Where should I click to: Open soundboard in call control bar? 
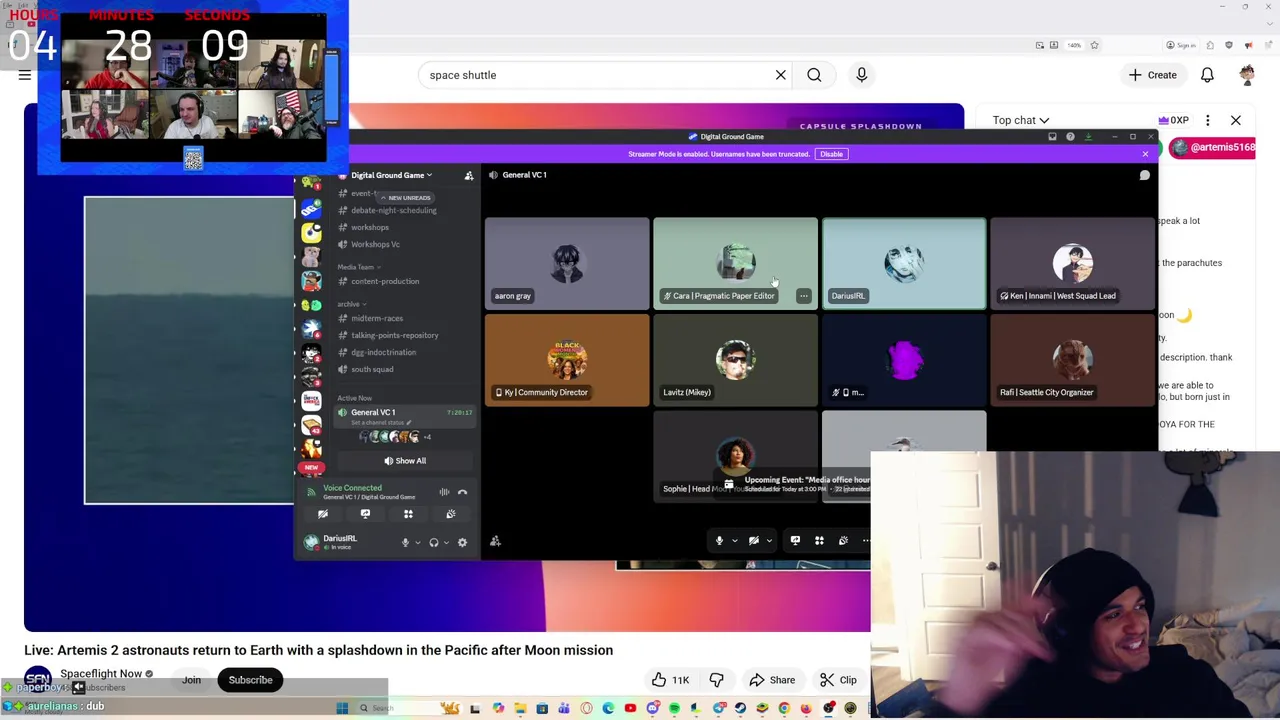tap(843, 541)
